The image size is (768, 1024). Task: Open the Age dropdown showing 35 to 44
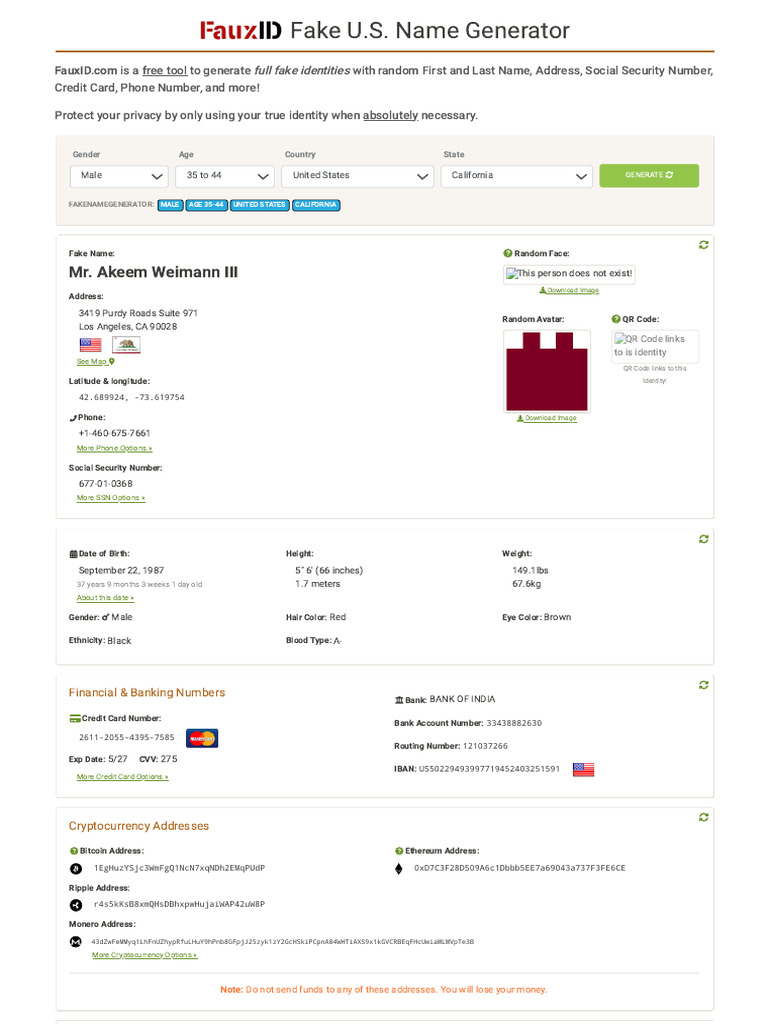(x=225, y=176)
